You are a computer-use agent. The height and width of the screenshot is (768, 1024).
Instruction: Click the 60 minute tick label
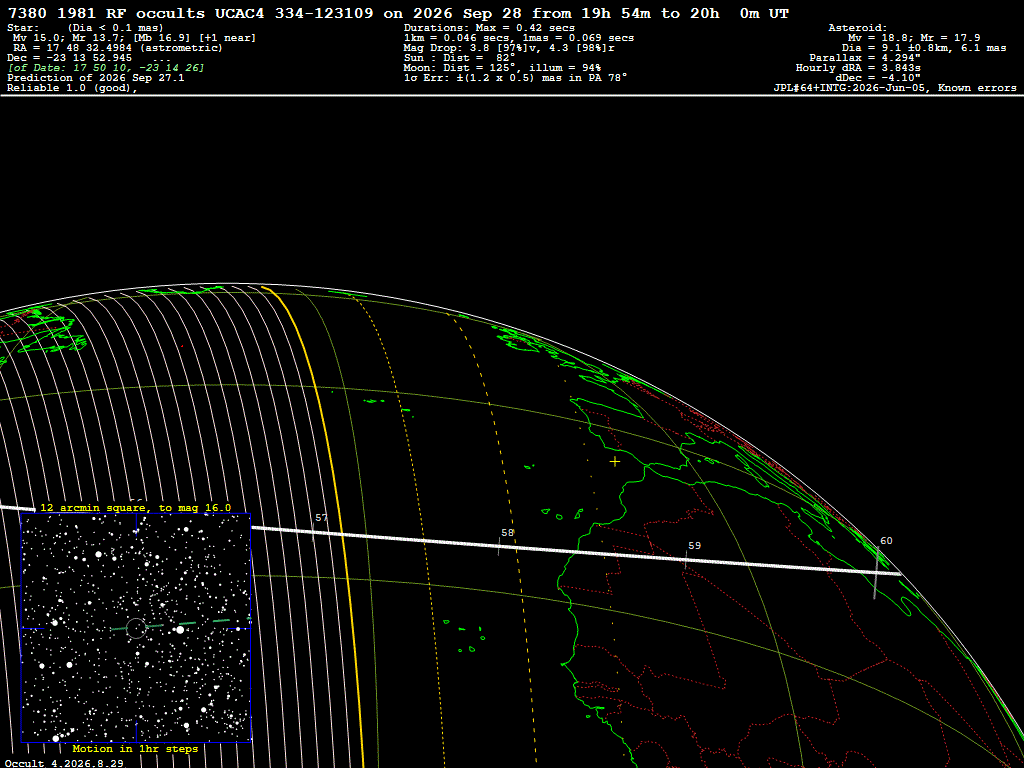(x=886, y=541)
